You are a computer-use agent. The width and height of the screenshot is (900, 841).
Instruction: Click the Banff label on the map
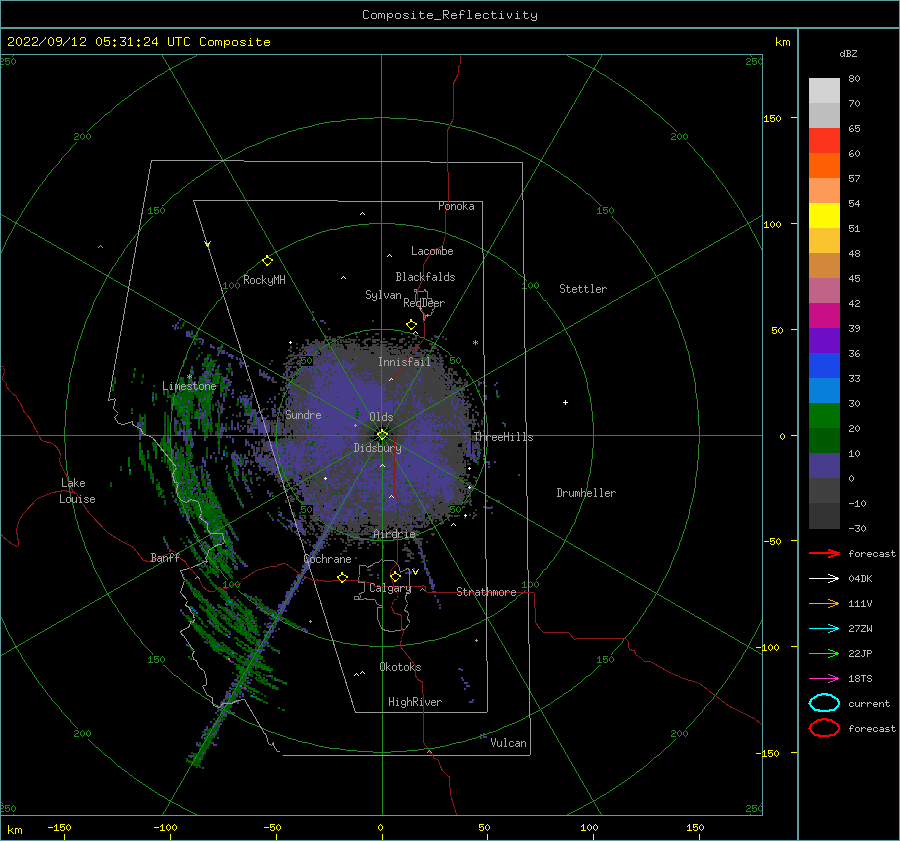tap(165, 558)
